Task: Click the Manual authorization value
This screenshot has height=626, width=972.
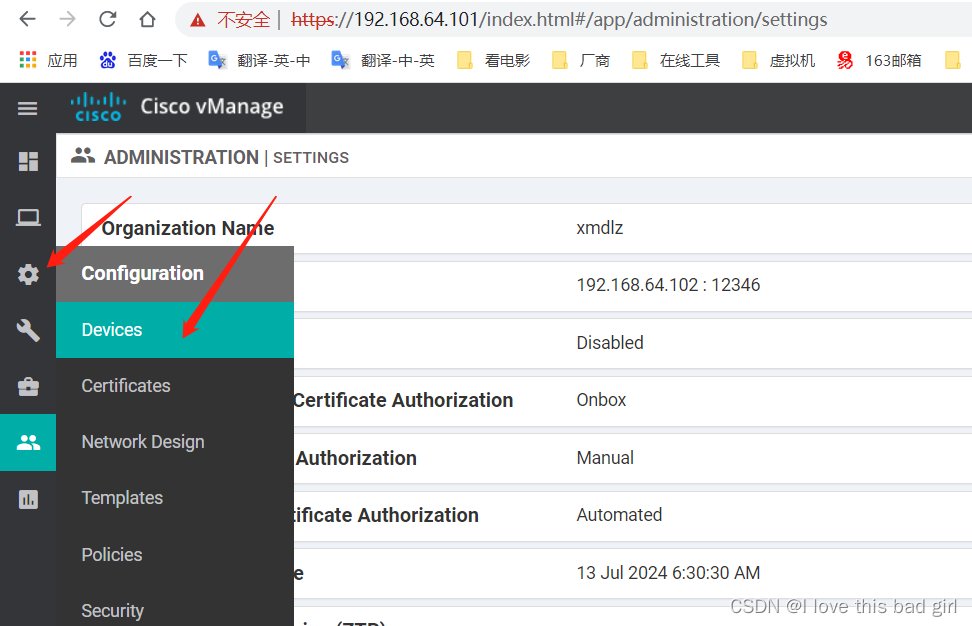Action: point(605,457)
